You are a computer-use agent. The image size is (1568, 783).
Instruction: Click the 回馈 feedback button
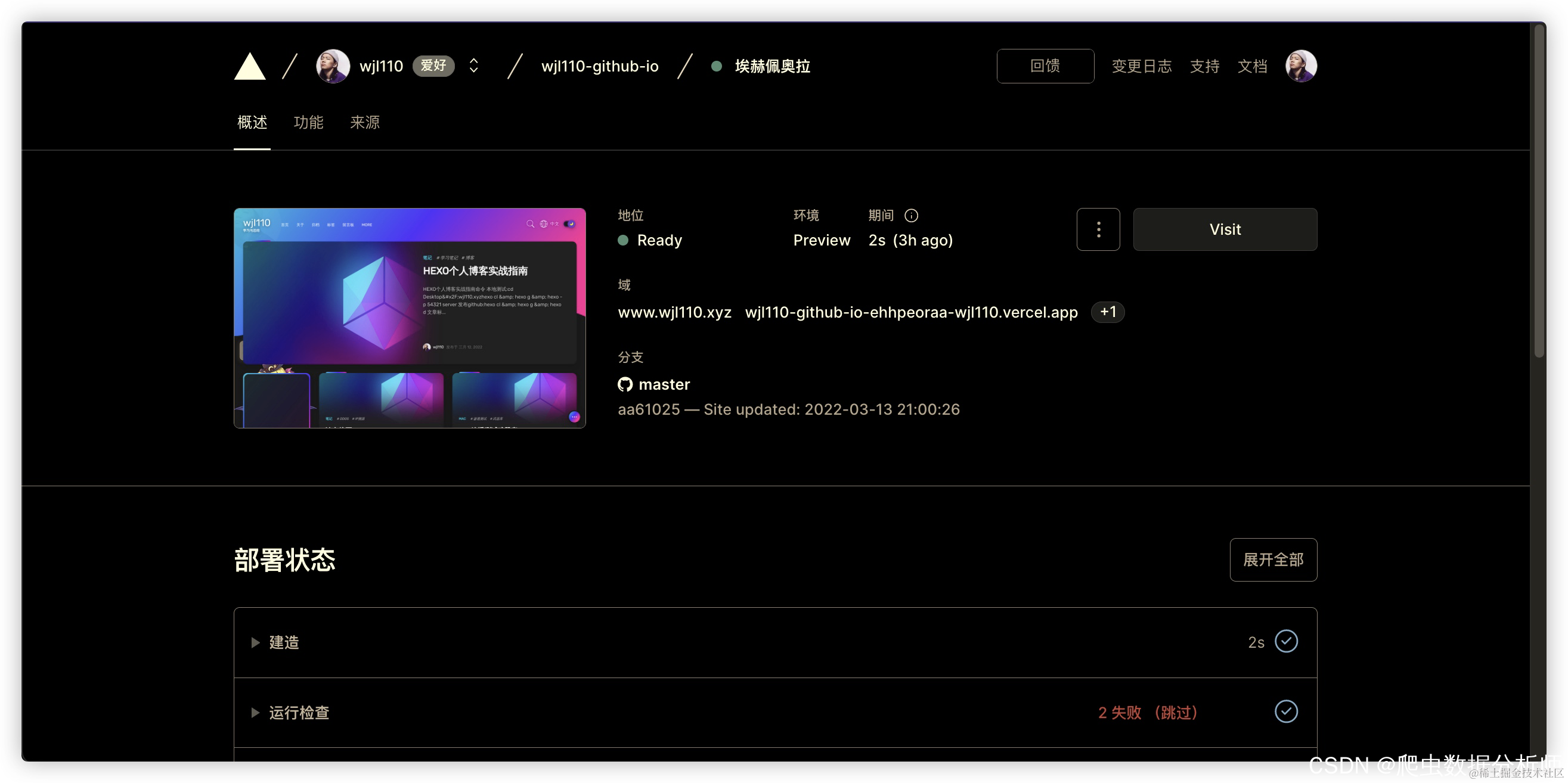click(x=1045, y=66)
